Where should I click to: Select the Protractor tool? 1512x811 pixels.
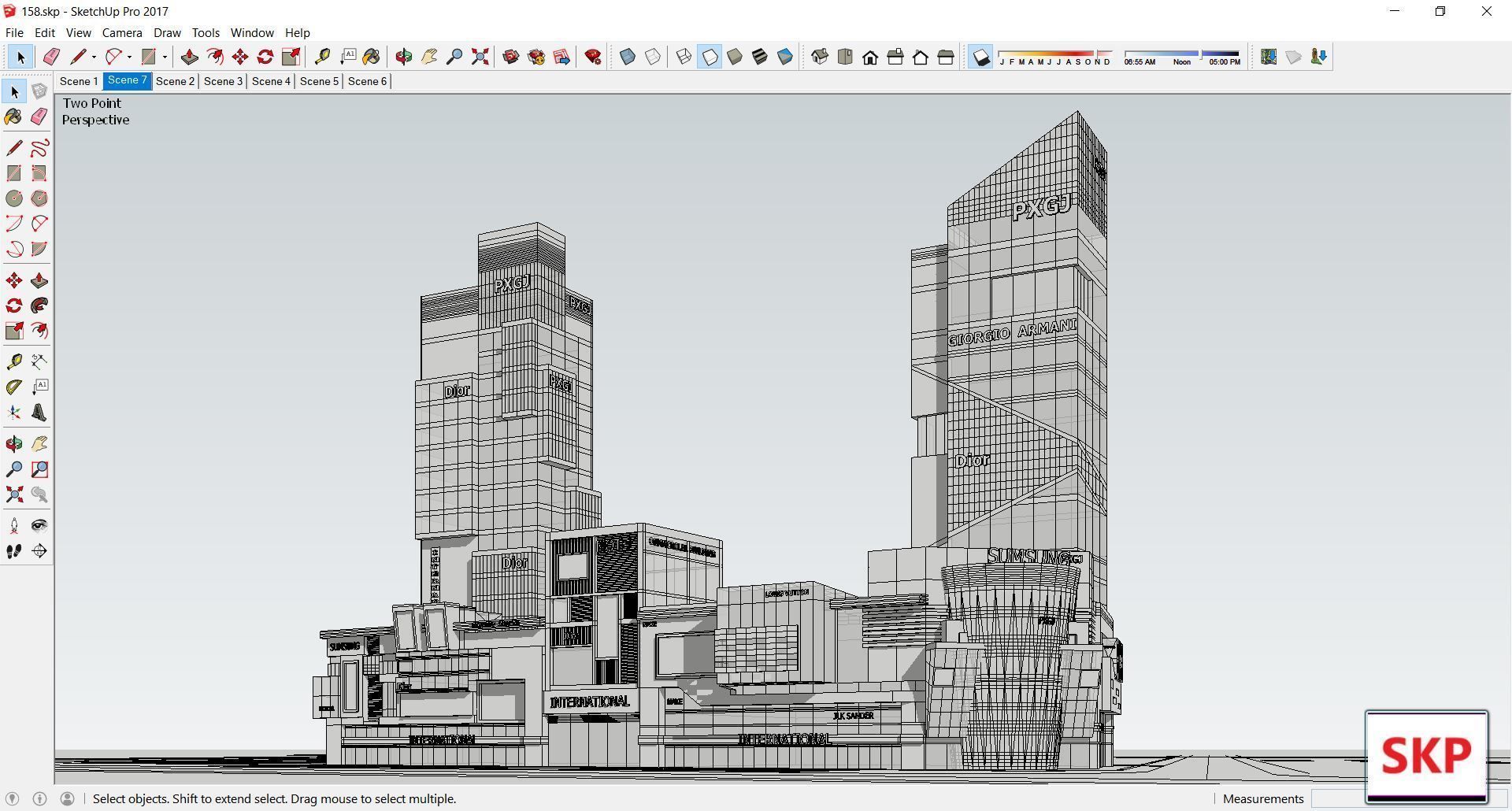14,387
